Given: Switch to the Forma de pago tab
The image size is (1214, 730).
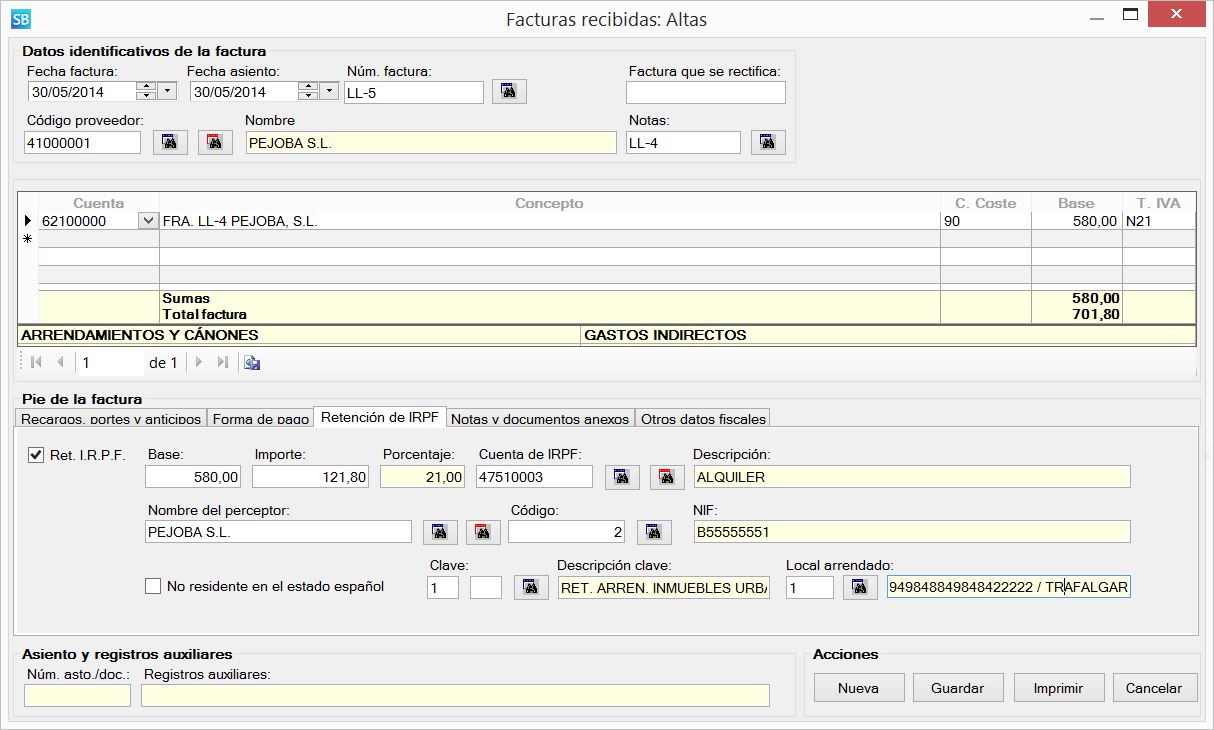Looking at the screenshot, I should [260, 419].
